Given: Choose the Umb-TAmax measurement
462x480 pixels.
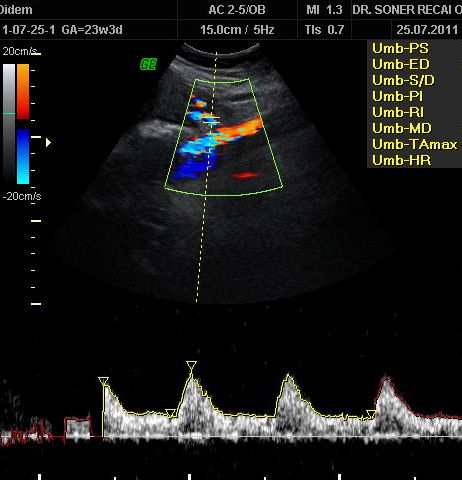Looking at the screenshot, I should point(415,144).
